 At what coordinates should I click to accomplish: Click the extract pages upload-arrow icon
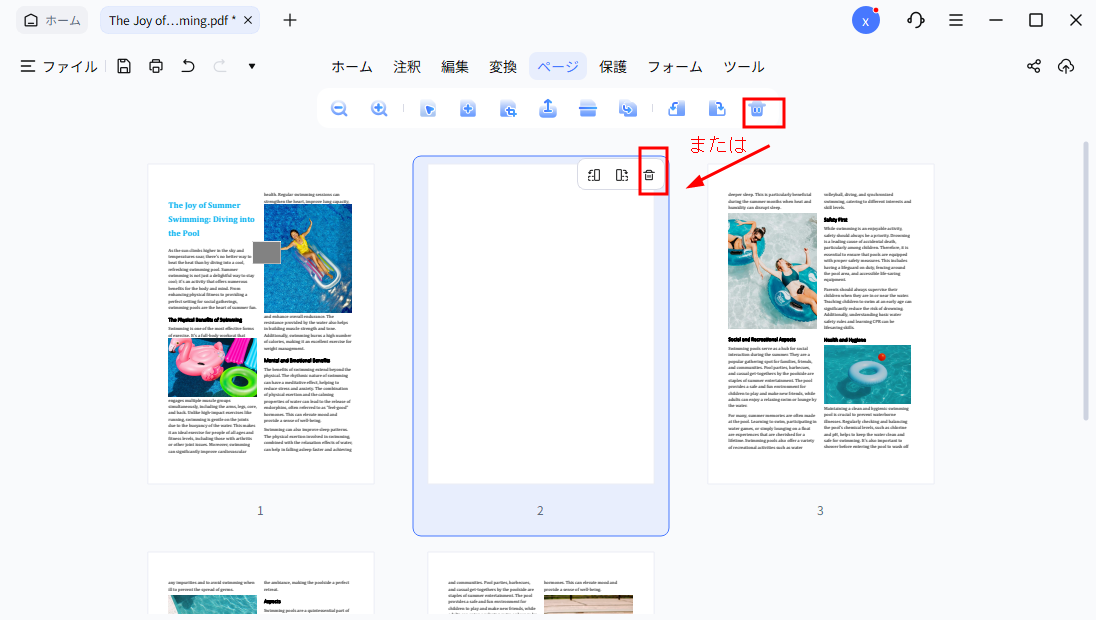coord(548,109)
